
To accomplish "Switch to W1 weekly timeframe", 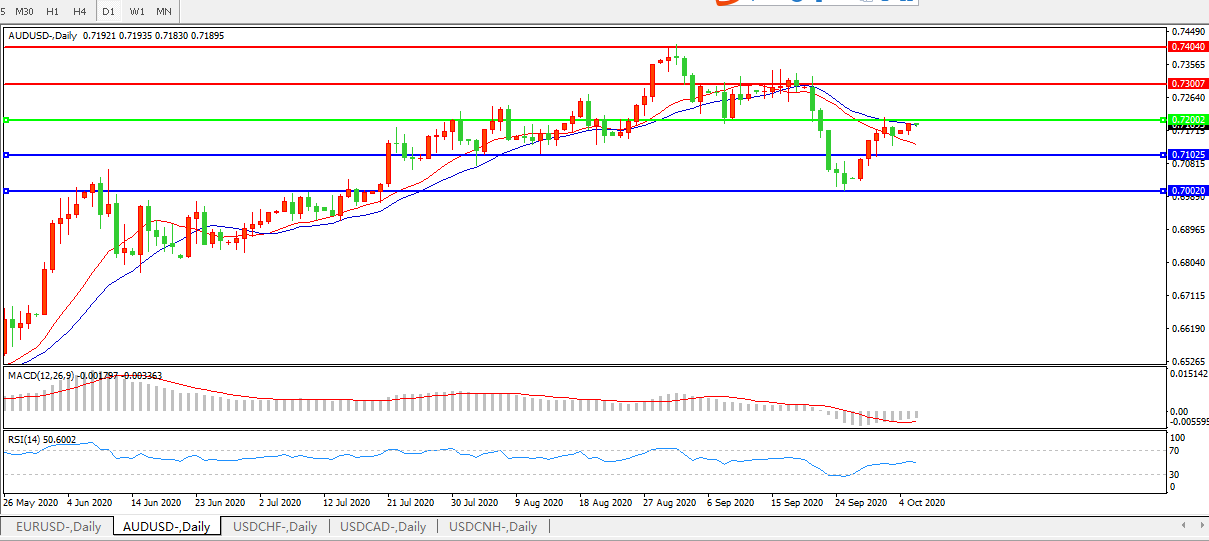I will coord(137,11).
